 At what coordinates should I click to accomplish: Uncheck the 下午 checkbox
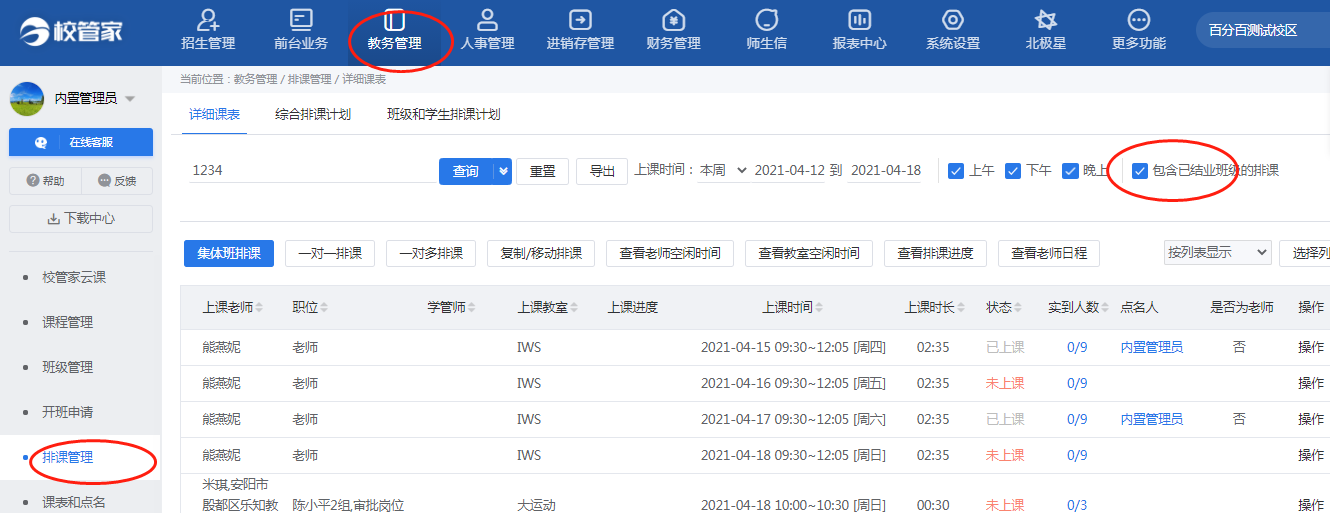(x=1013, y=171)
